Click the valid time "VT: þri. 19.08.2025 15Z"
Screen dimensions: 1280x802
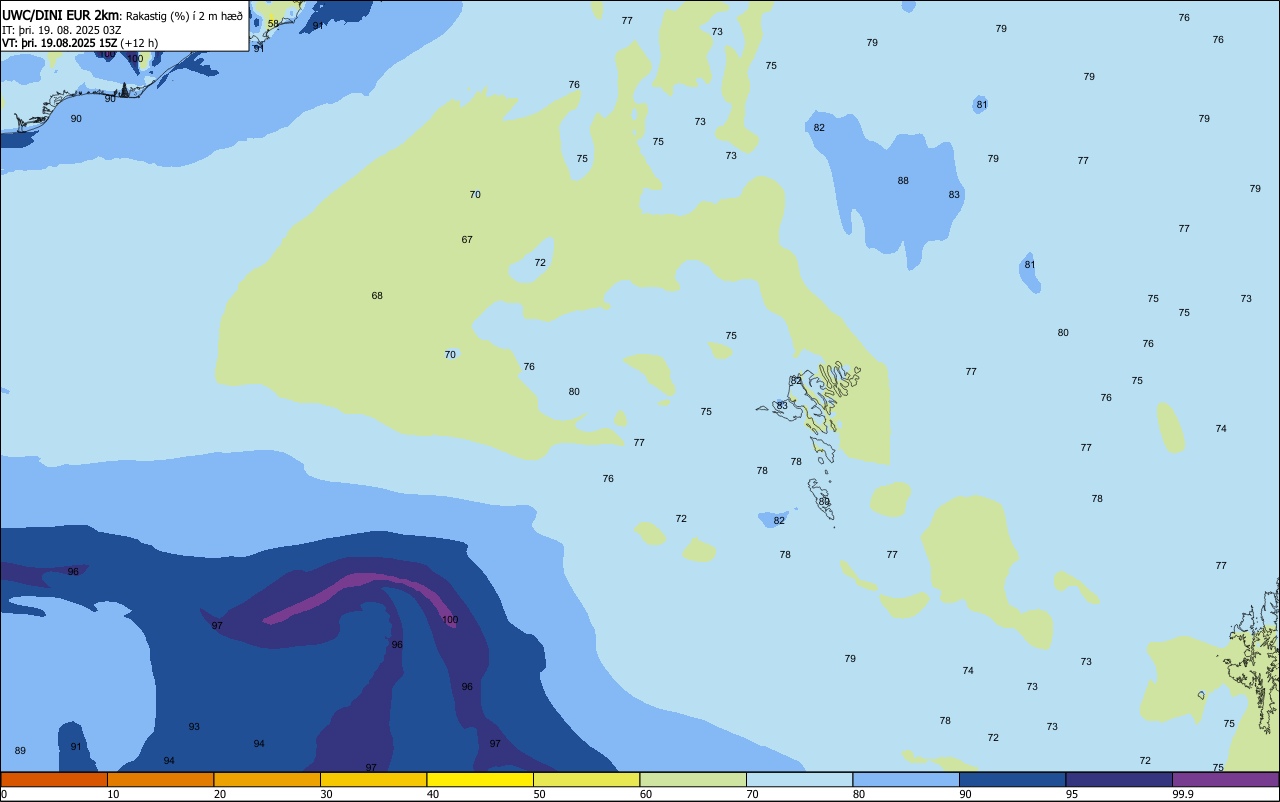point(59,43)
